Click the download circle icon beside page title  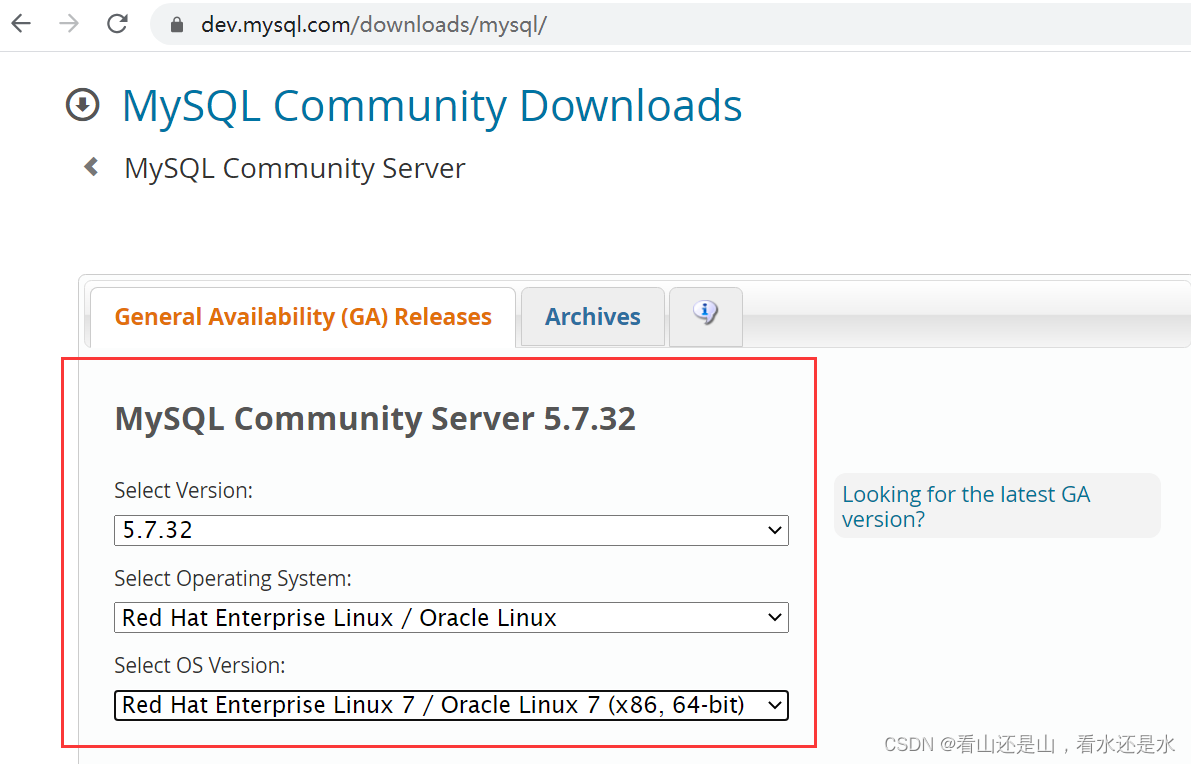83,105
